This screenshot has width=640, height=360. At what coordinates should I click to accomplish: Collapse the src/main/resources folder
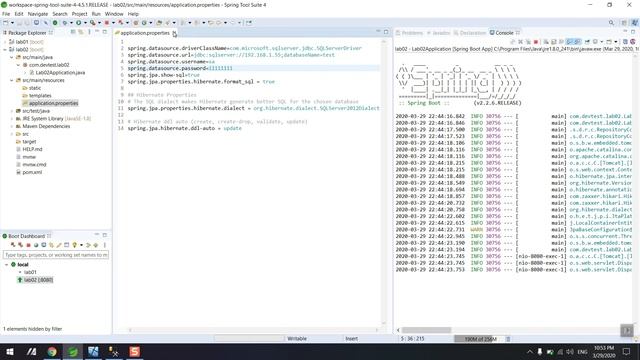tap(12, 80)
